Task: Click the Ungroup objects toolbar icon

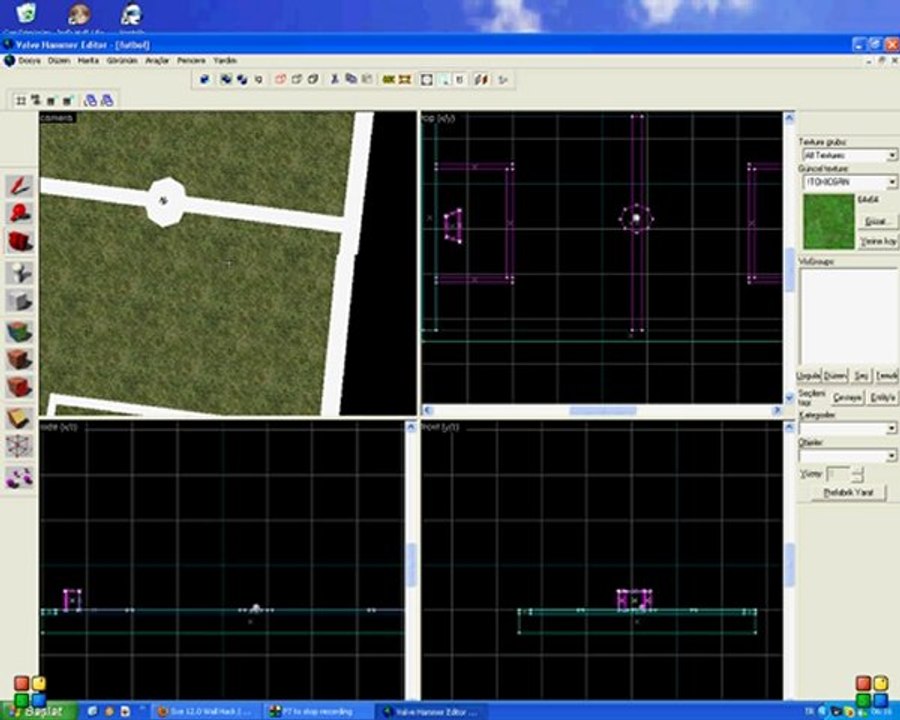Action: (x=242, y=80)
